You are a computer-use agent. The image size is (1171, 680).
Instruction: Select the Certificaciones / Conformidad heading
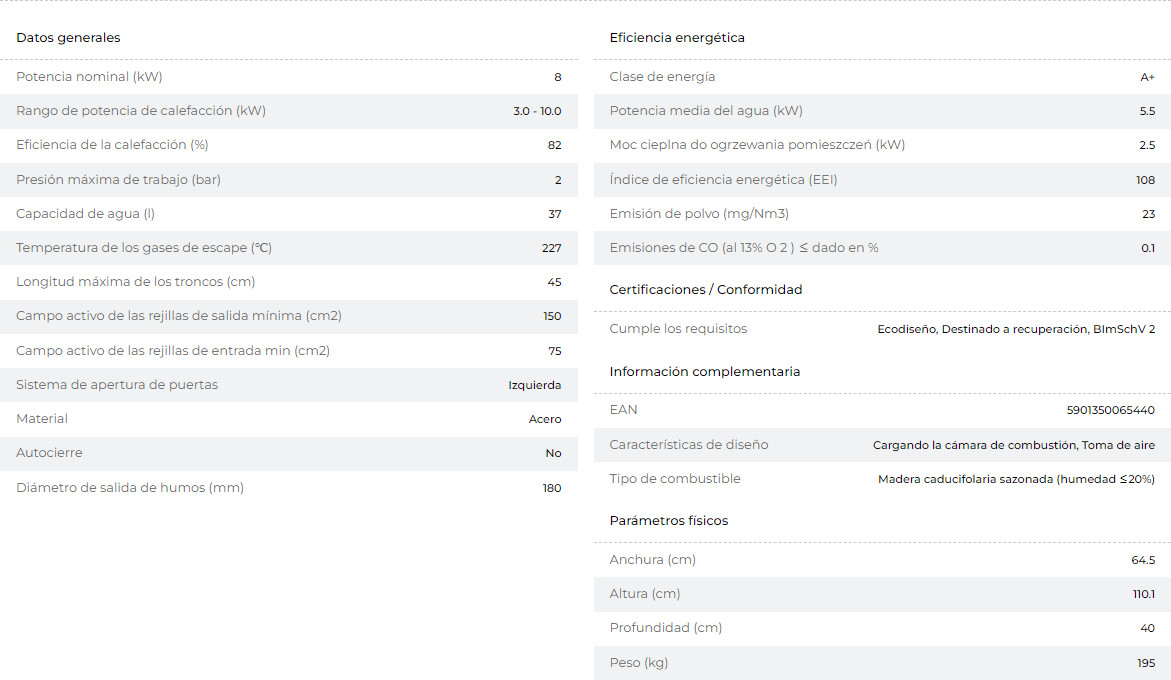coord(706,290)
